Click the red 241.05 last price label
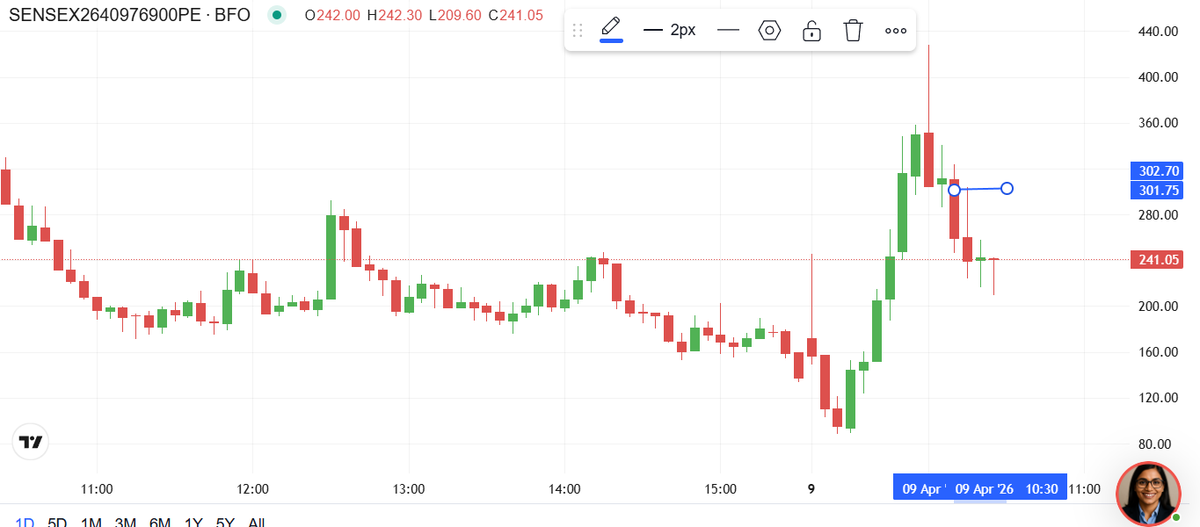Viewport: 1200px width, 527px height. click(x=1156, y=260)
